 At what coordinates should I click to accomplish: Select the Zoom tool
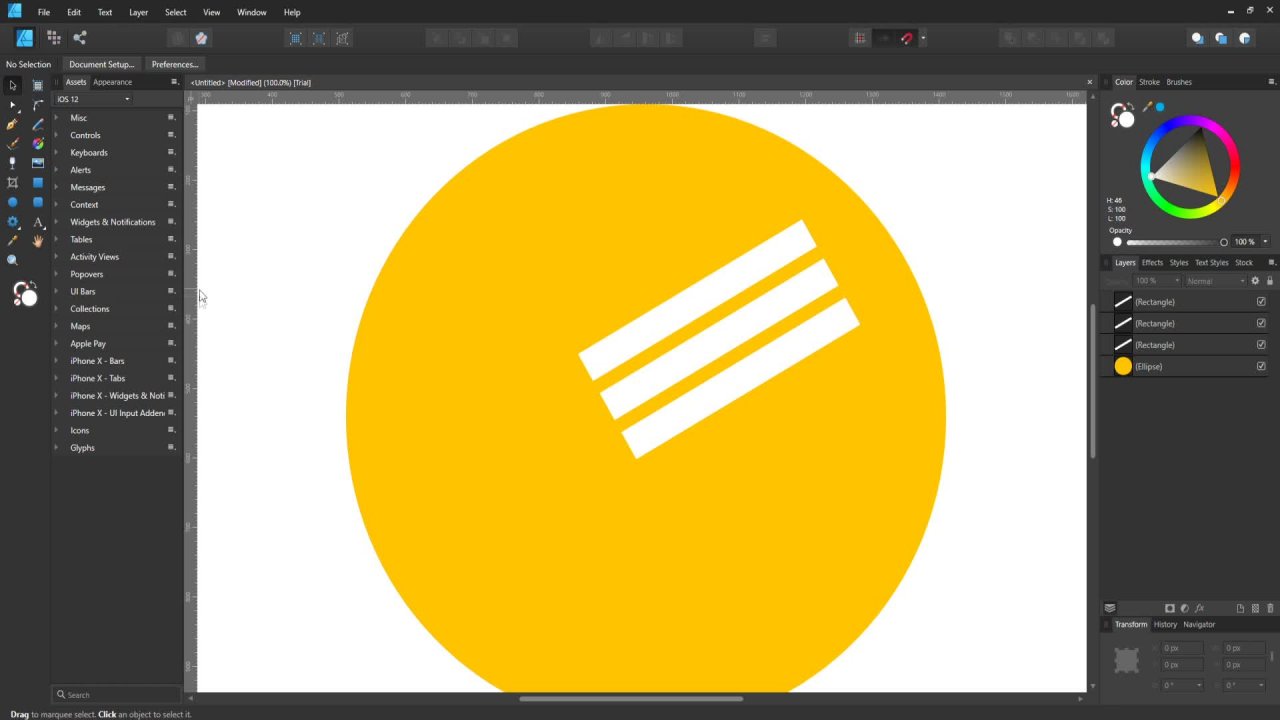12,260
